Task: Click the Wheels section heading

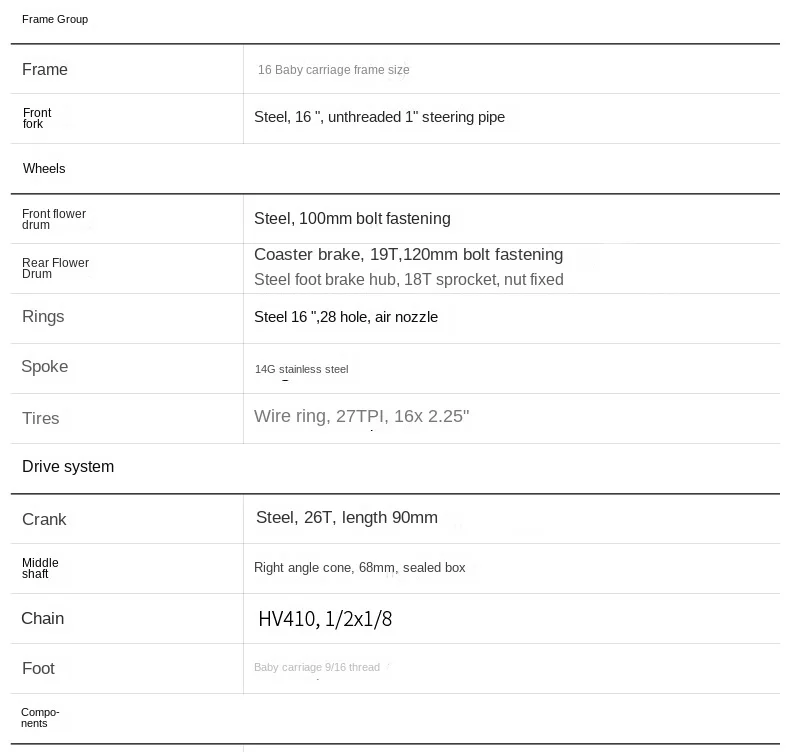Action: [x=44, y=168]
